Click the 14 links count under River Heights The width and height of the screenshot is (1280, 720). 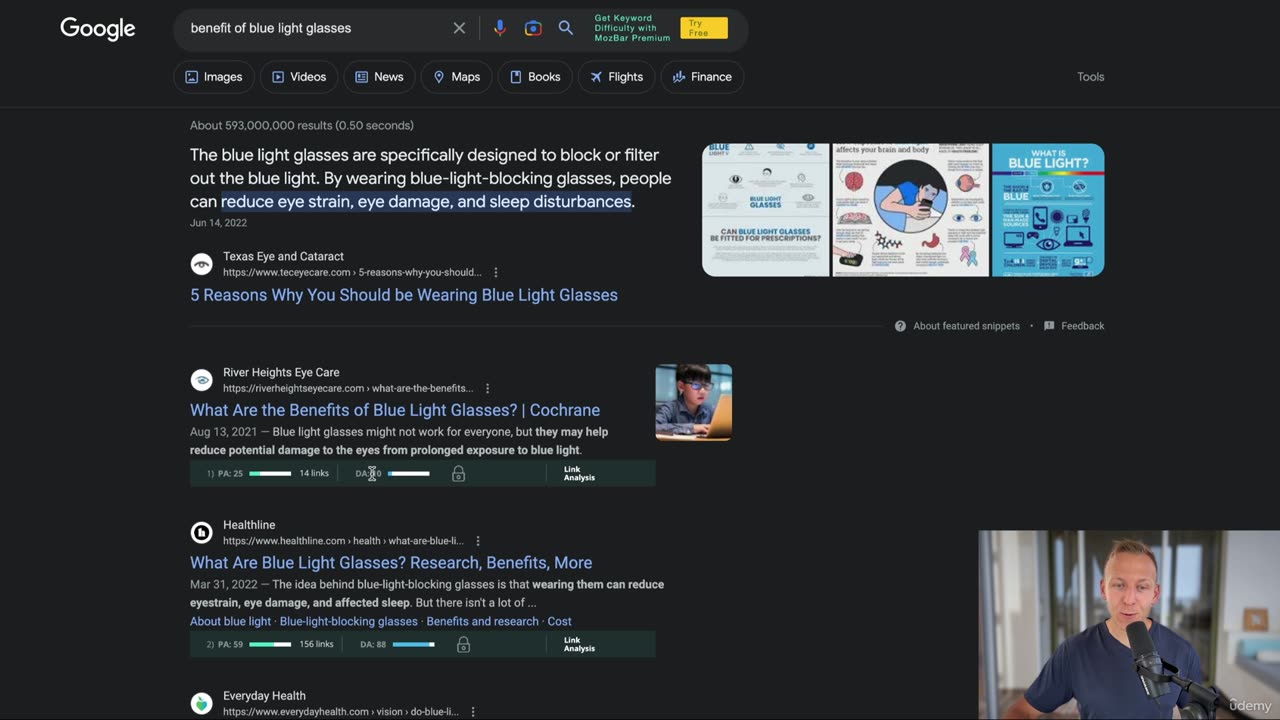coord(314,474)
